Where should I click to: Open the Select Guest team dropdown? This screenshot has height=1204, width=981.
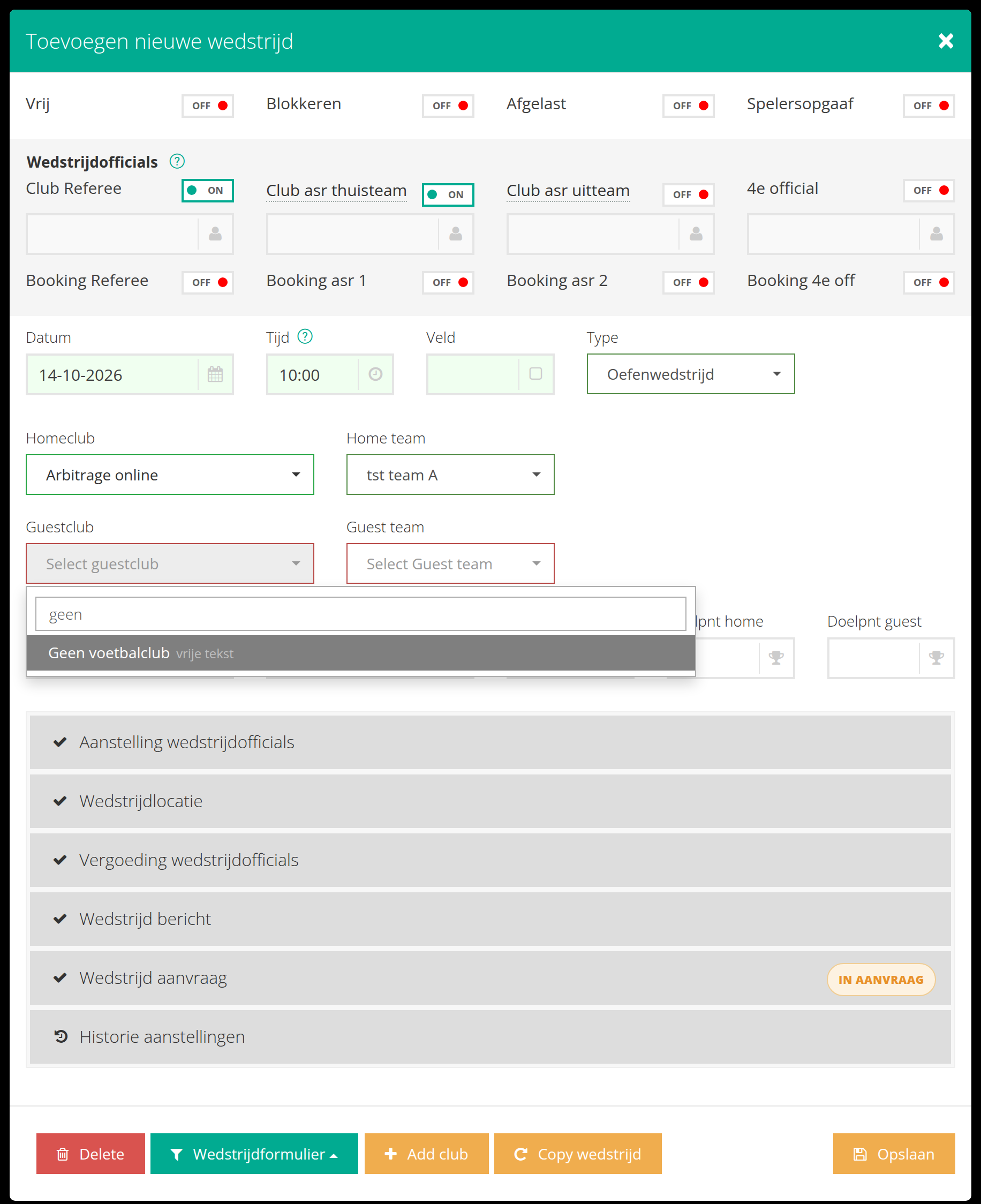[x=450, y=563]
